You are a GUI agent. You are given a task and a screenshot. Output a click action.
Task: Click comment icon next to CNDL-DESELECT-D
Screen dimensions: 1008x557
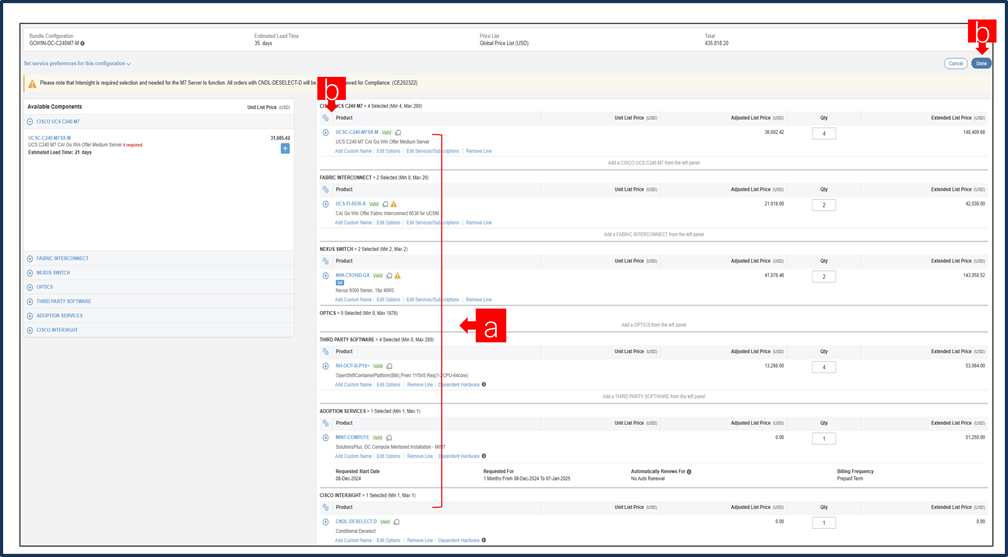click(397, 522)
